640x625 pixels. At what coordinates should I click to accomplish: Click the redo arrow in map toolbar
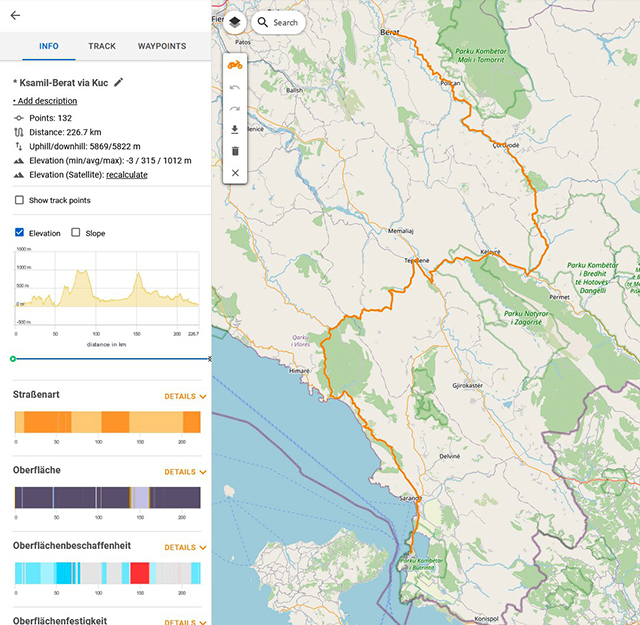235,108
